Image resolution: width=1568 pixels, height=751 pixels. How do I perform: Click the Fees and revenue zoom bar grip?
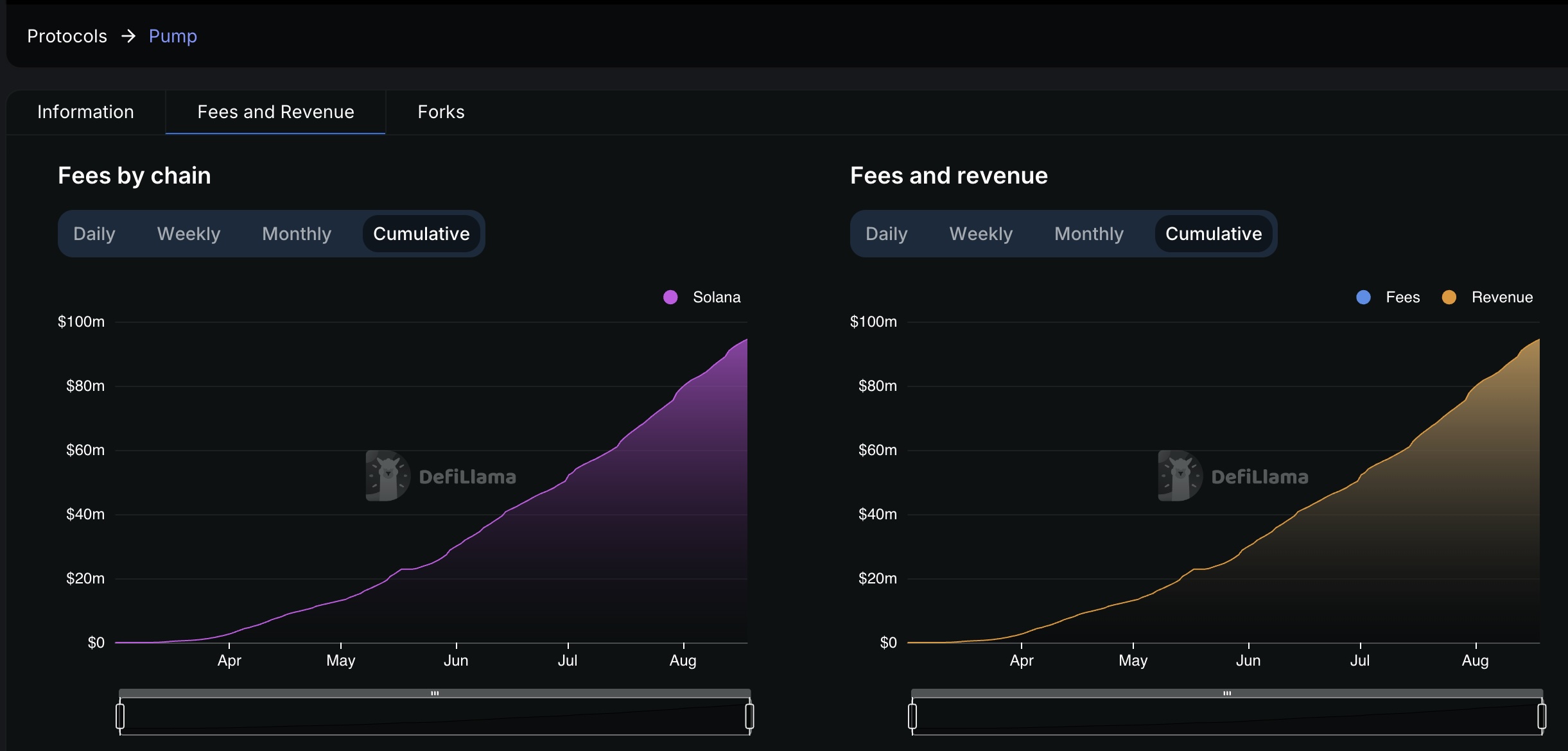1227,693
